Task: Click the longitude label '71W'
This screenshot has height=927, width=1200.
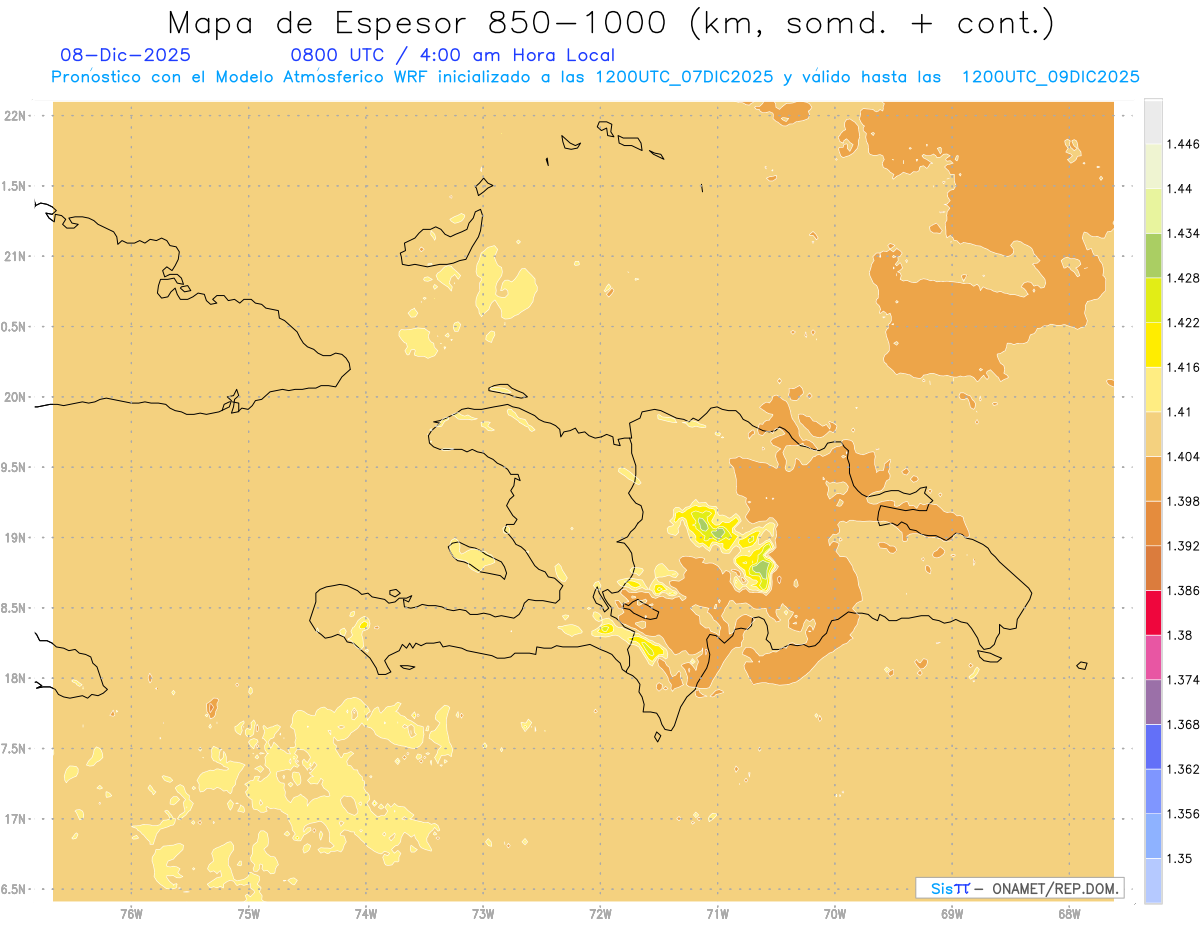Action: (x=717, y=913)
